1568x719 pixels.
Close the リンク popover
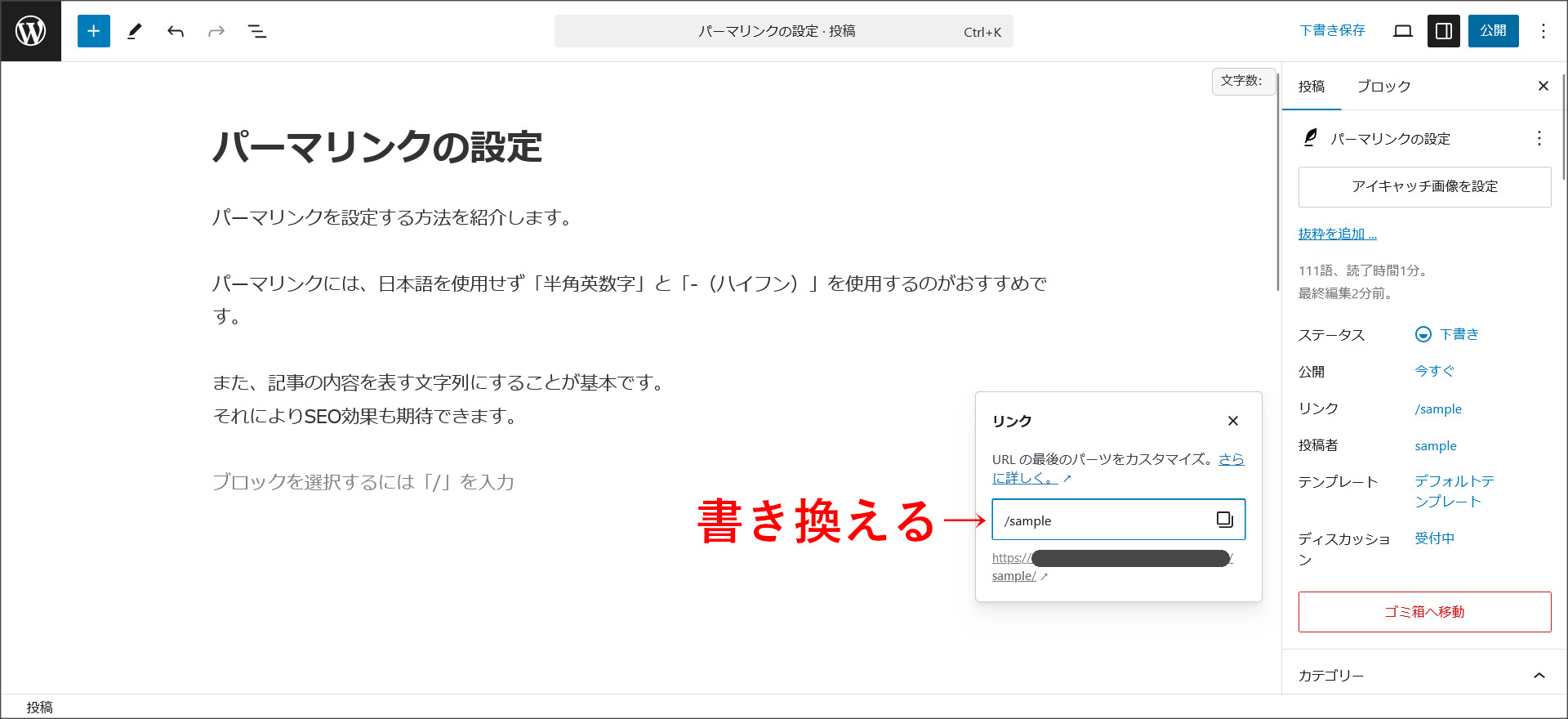(1232, 421)
